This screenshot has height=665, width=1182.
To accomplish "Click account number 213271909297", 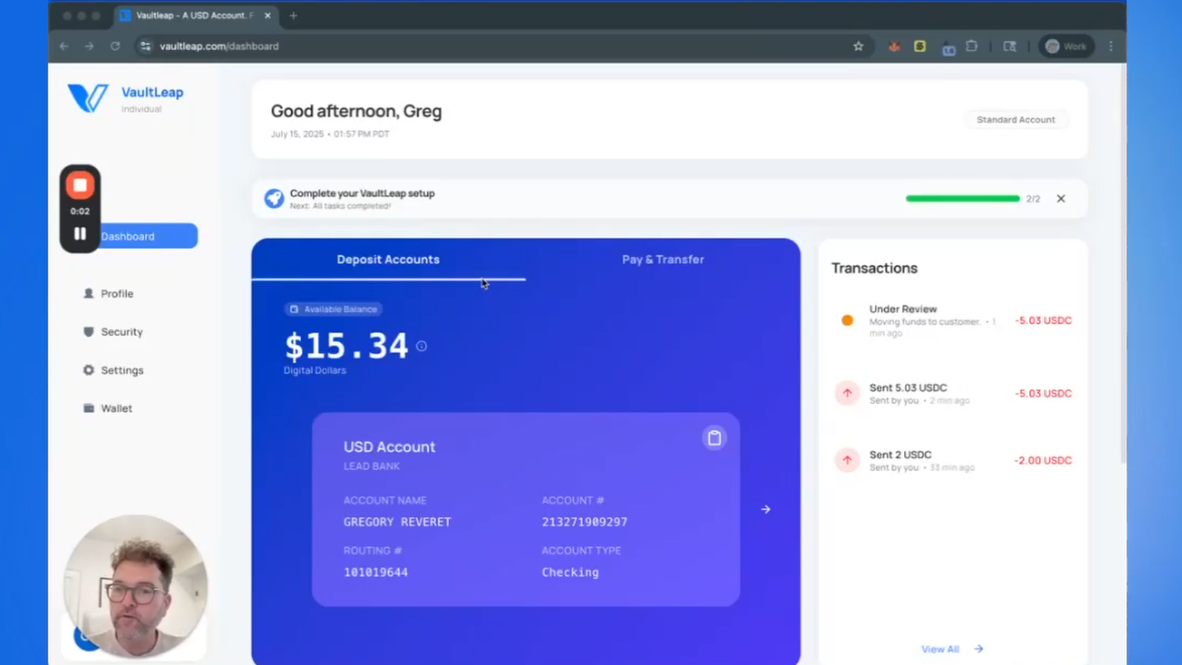I will tap(584, 522).
